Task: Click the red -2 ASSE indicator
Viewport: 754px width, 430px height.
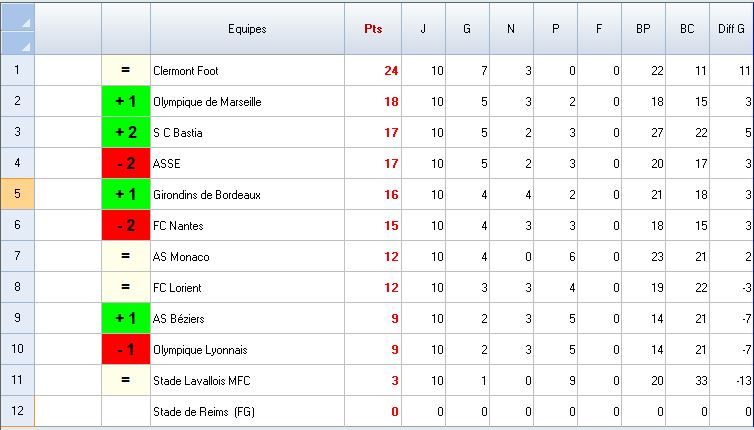Action: click(126, 164)
